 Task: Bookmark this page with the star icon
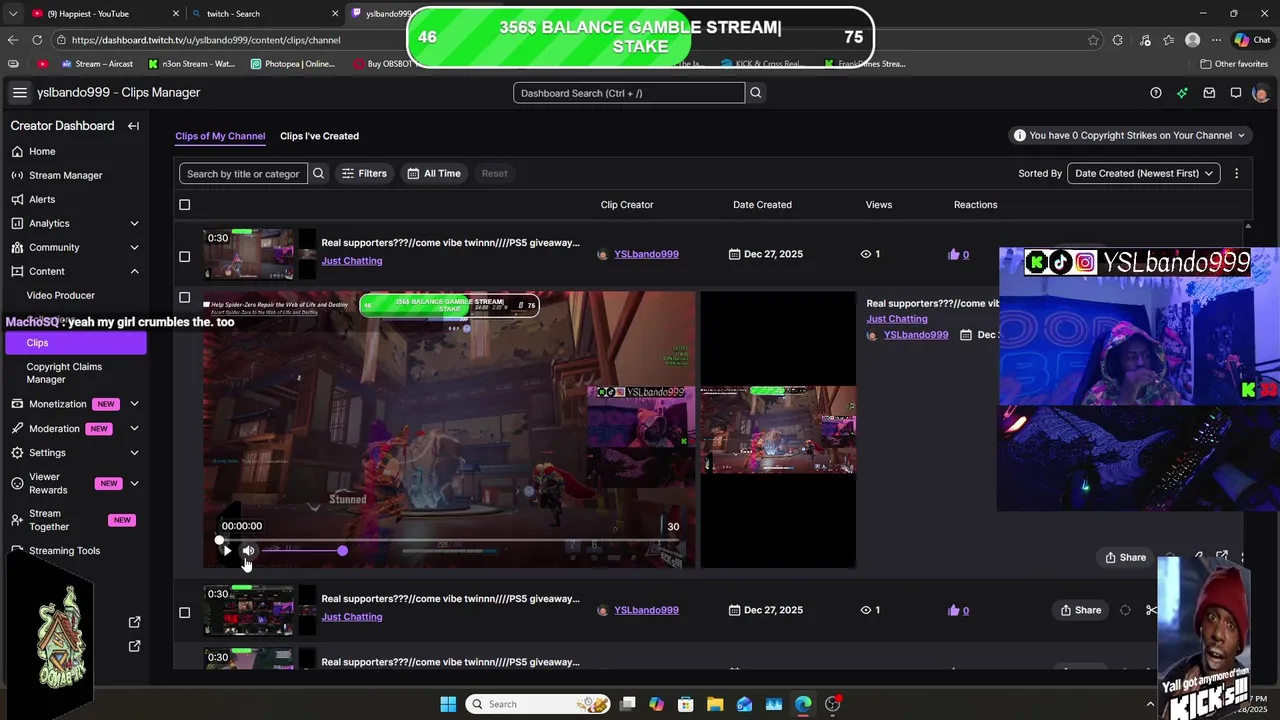1093,40
